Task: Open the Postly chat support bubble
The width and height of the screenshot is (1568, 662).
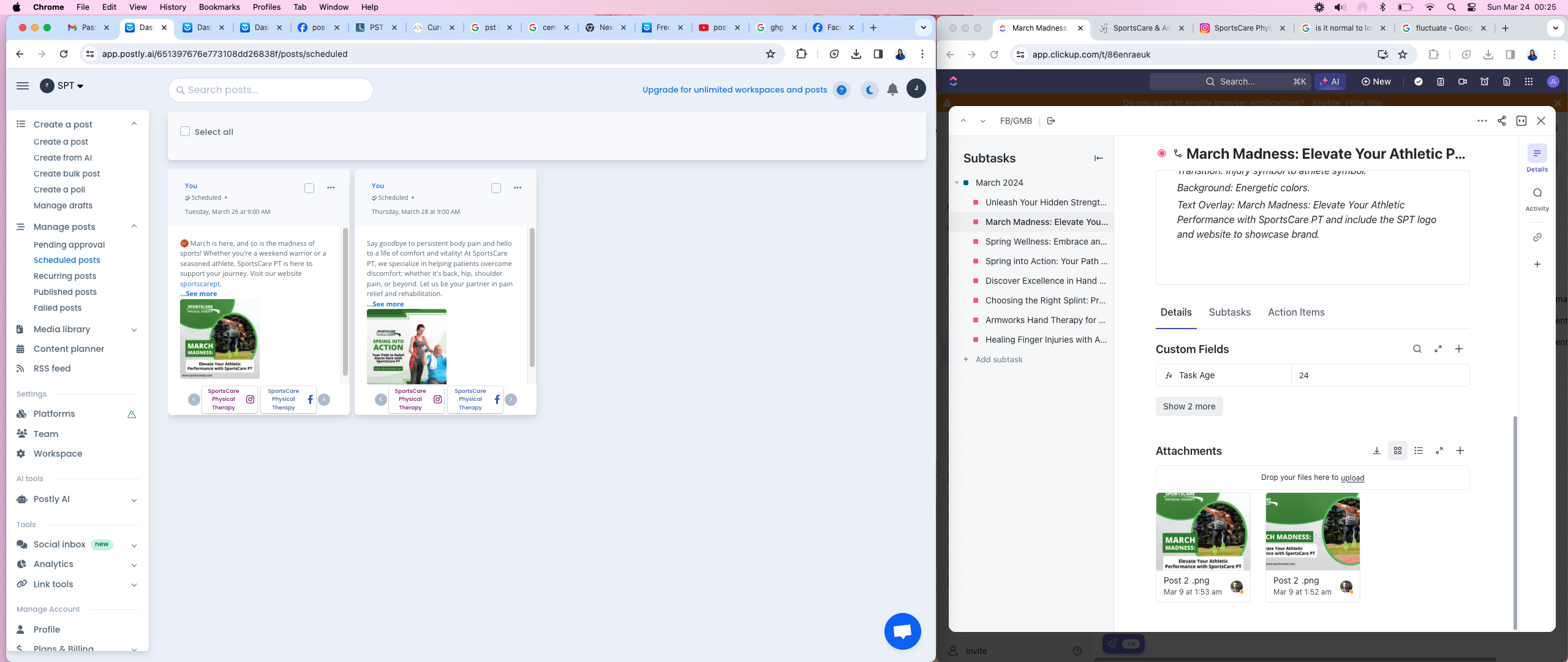Action: tap(902, 631)
